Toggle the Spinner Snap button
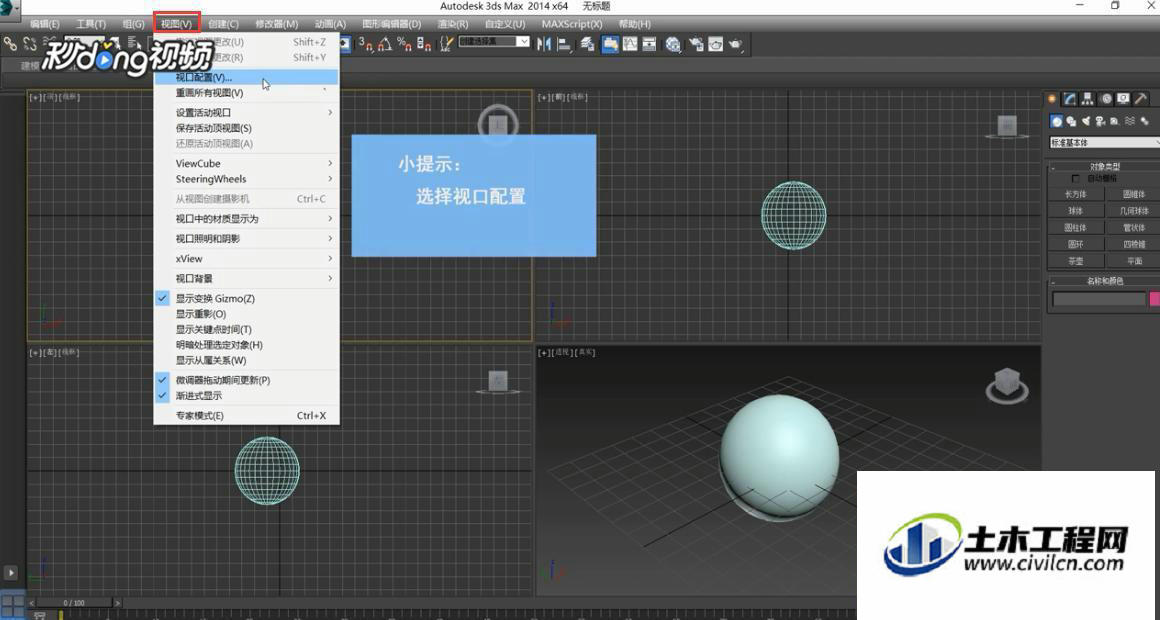The image size is (1160, 620). point(424,44)
